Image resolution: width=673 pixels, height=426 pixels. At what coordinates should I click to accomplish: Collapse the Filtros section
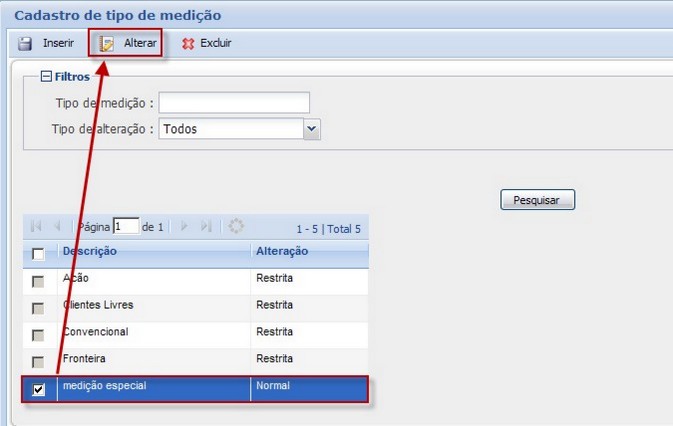click(46, 76)
